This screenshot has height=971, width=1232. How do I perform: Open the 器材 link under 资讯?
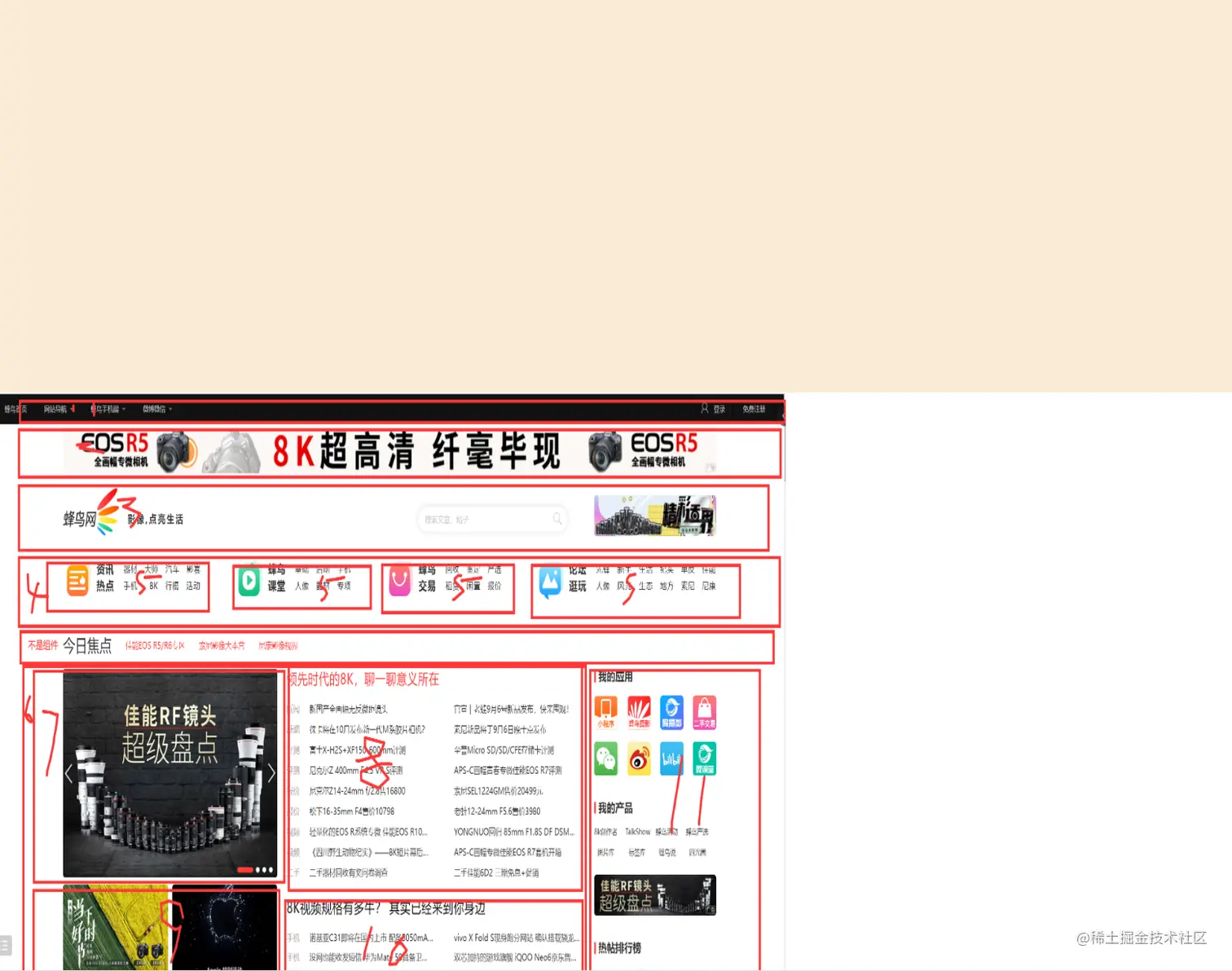pyautogui.click(x=130, y=569)
